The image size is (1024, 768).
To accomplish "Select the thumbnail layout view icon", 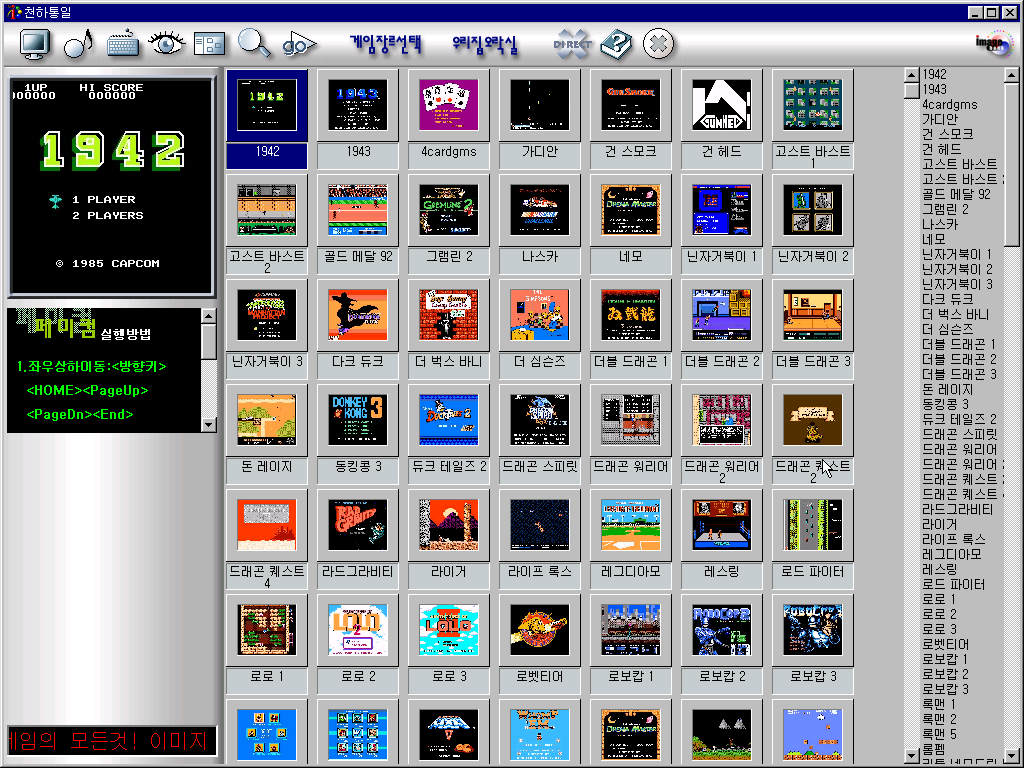I will tap(210, 44).
